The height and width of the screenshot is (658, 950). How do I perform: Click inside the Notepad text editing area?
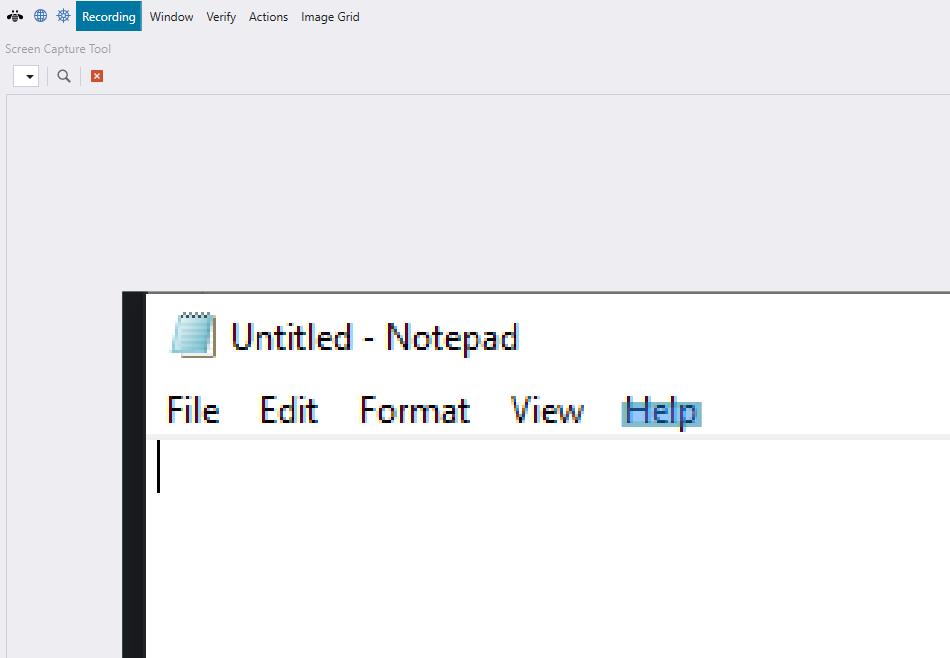coord(548,548)
